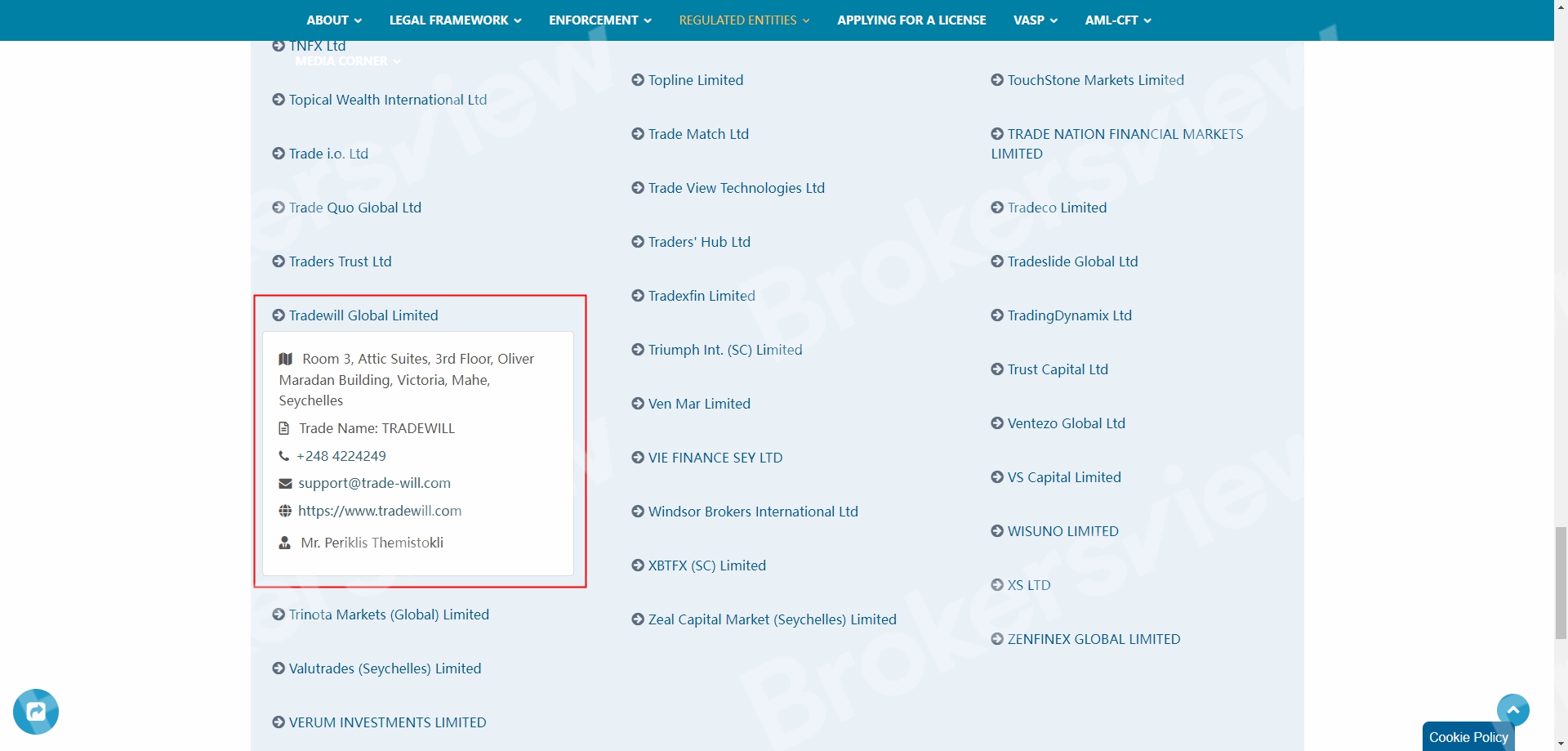Expand VS Capital Limited details
The width and height of the screenshot is (1568, 751).
click(x=1056, y=477)
